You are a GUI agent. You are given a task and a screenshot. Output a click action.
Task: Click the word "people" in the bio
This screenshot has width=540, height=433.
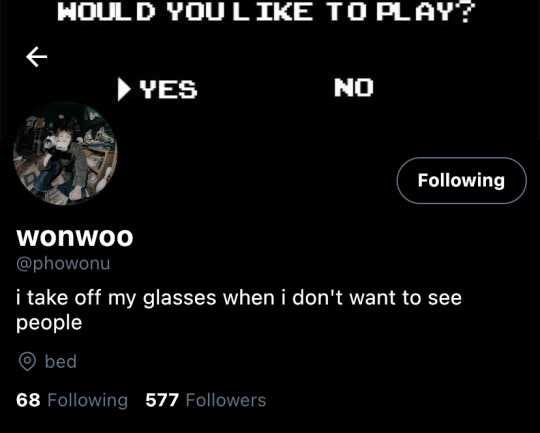coord(49,323)
